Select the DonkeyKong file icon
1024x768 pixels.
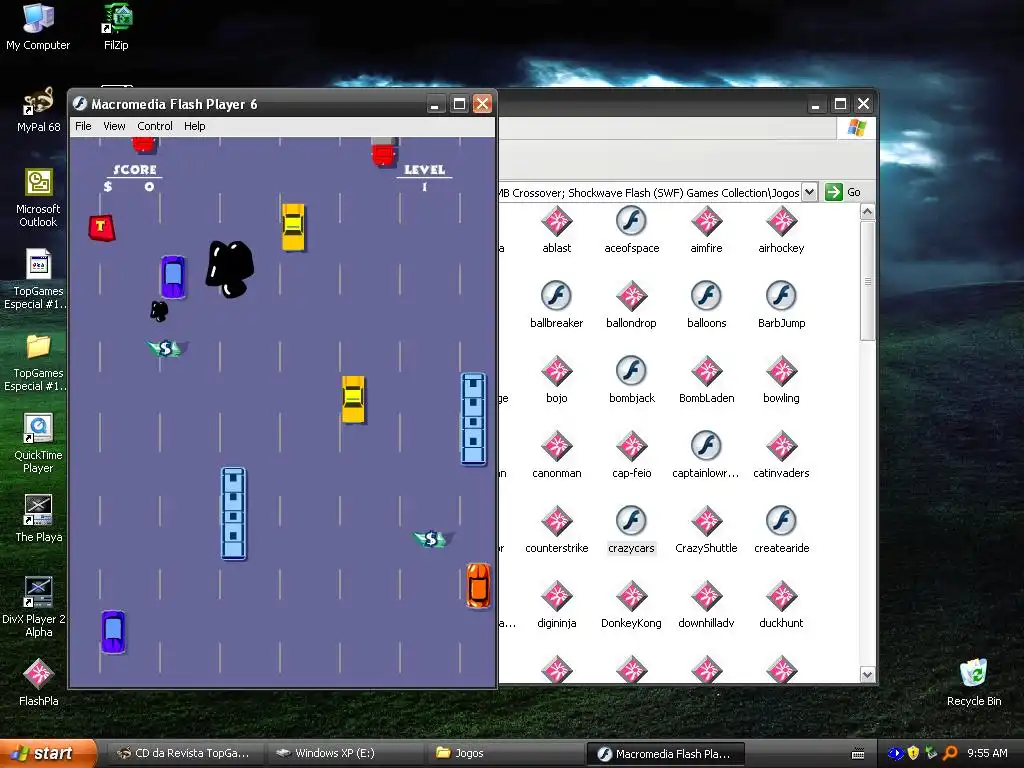(632, 597)
